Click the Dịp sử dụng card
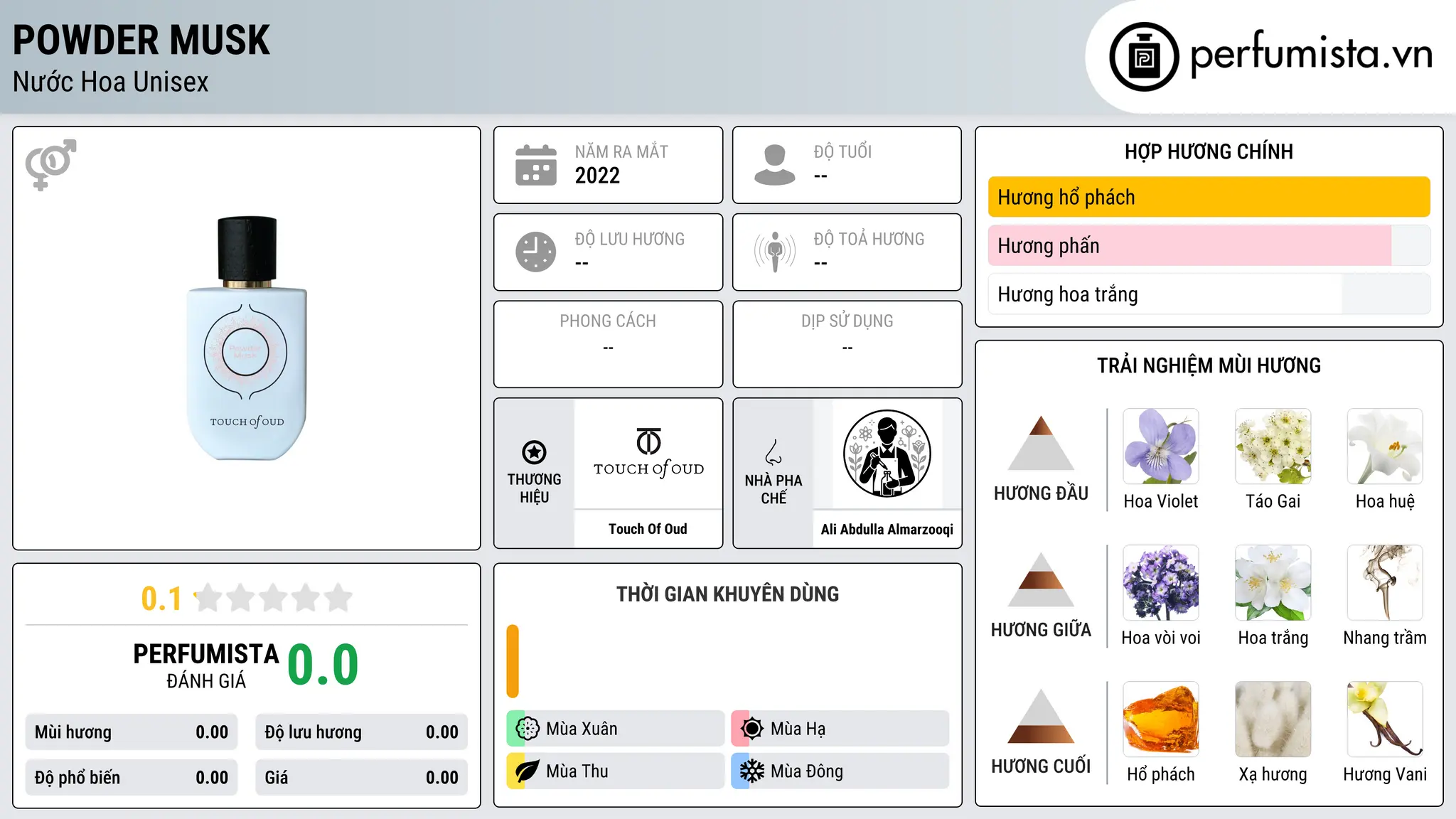Screen dimensions: 1456x819 [x=847, y=344]
